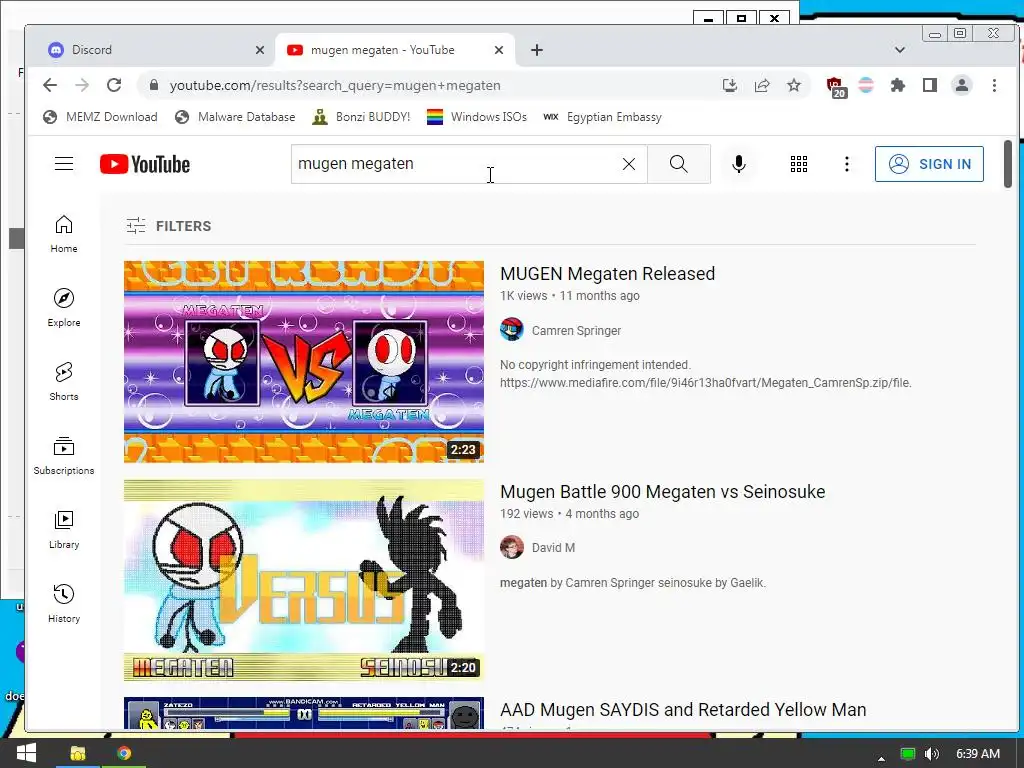The height and width of the screenshot is (768, 1024).
Task: Open History in sidebar
Action: click(x=64, y=603)
